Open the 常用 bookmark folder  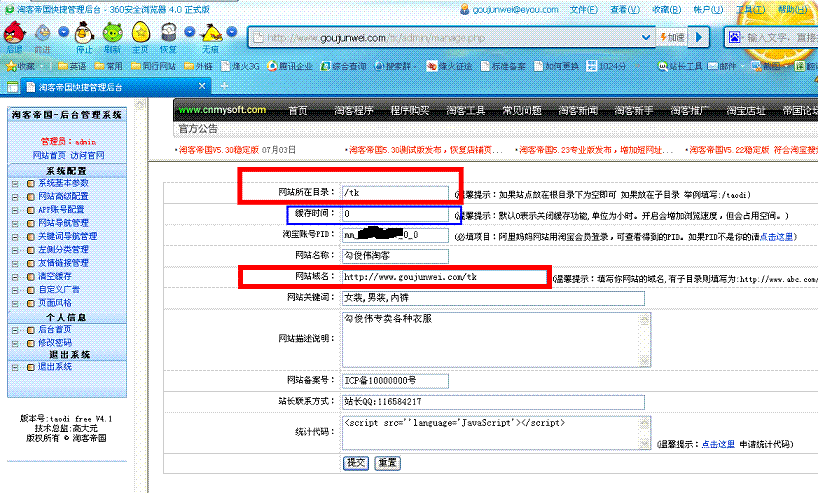(109, 66)
